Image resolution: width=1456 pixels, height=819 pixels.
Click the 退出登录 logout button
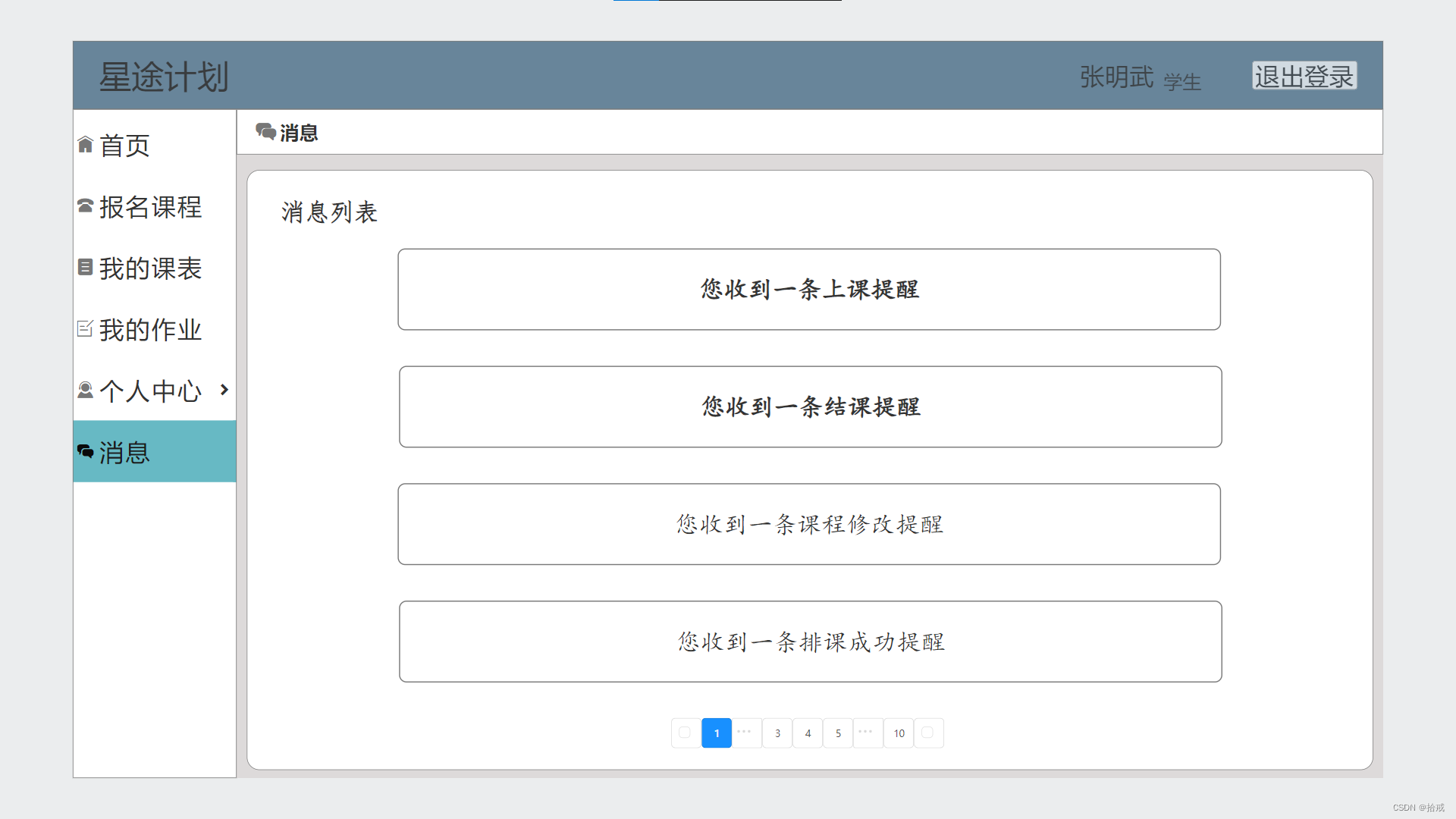1304,76
